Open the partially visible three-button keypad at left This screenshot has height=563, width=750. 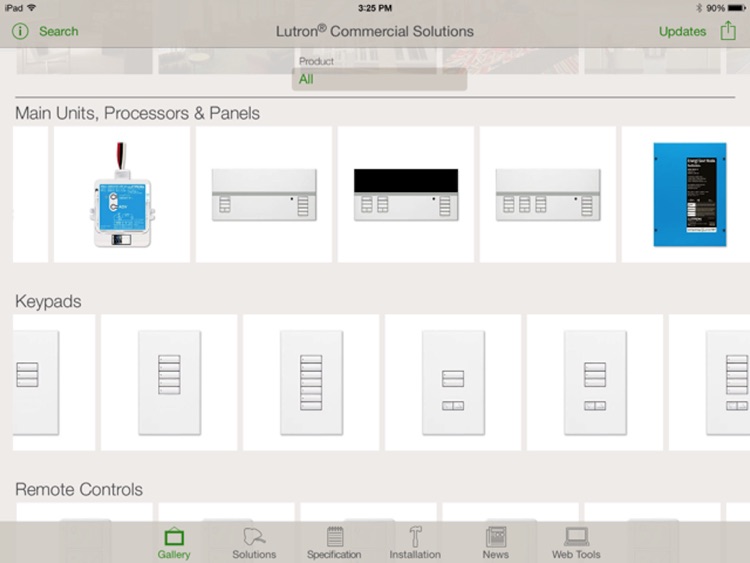tap(54, 382)
